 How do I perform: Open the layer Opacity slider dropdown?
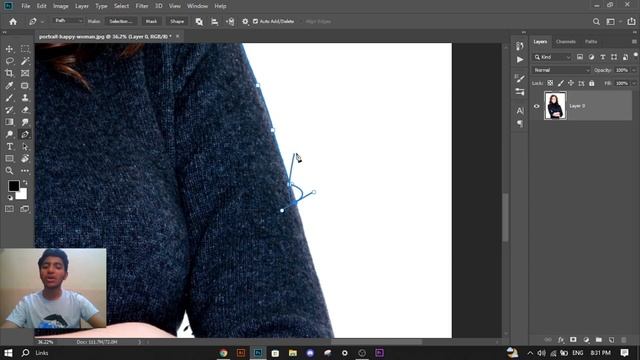tap(634, 70)
